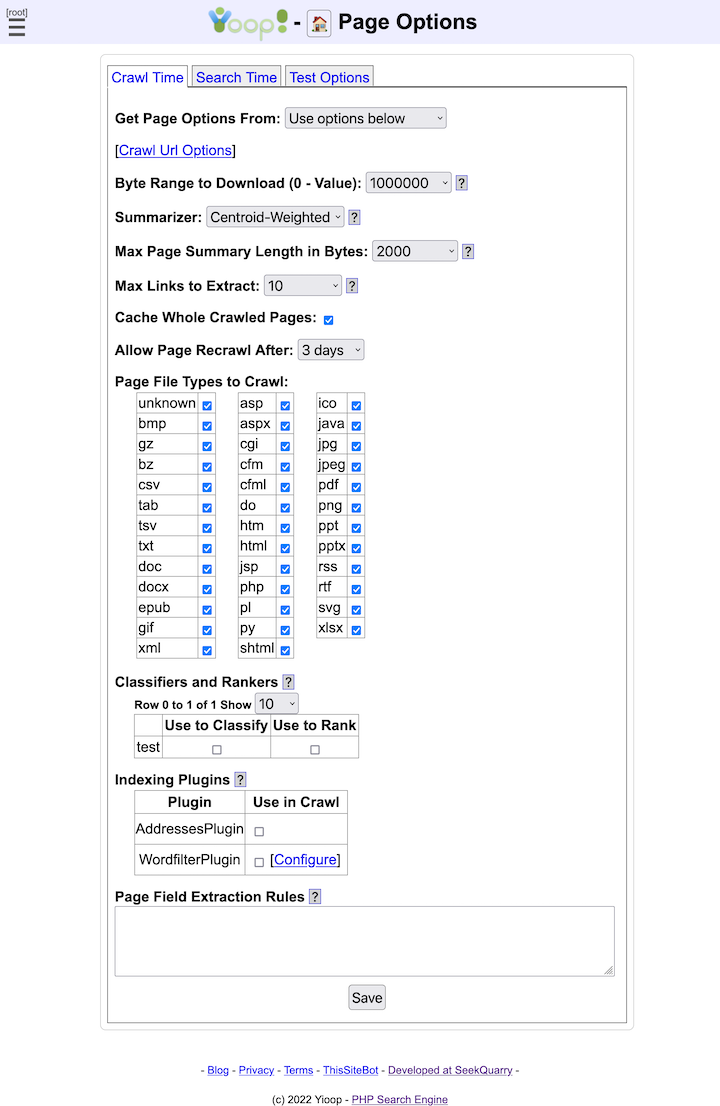The width and height of the screenshot is (720, 1106).
Task: Uncheck the asp file type checkbox
Action: coord(286,406)
